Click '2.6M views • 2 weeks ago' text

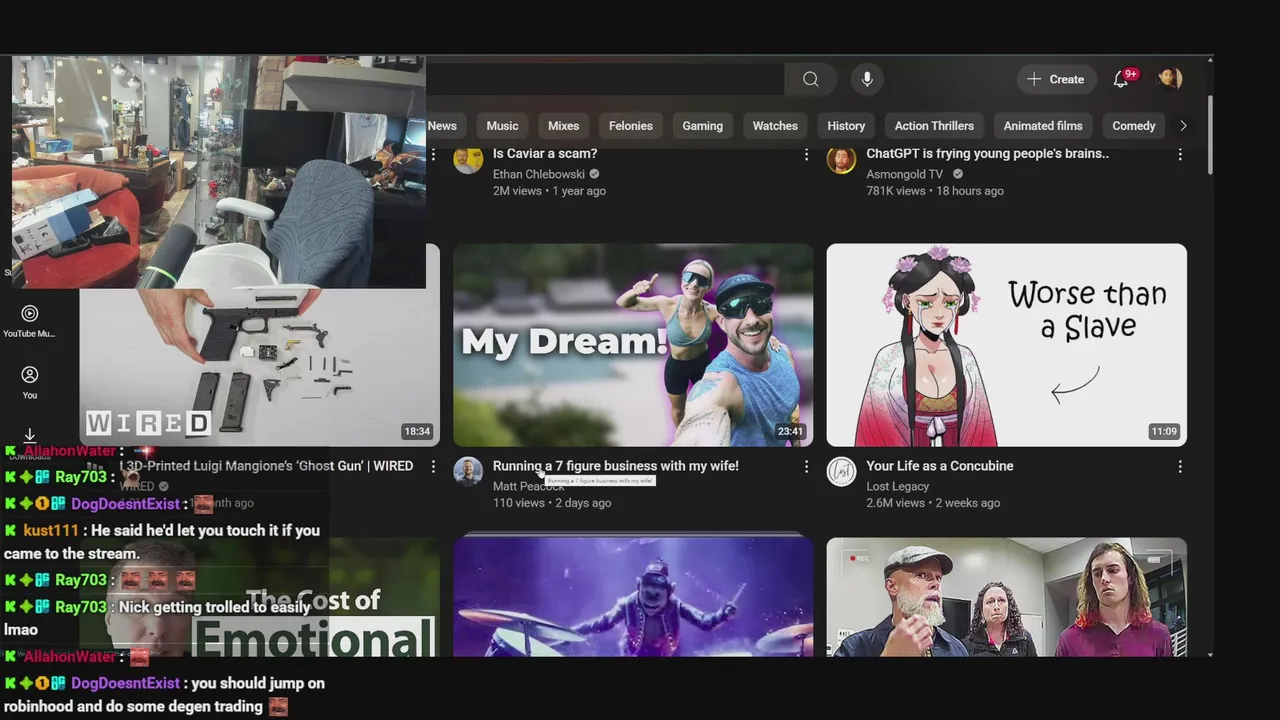tap(933, 503)
